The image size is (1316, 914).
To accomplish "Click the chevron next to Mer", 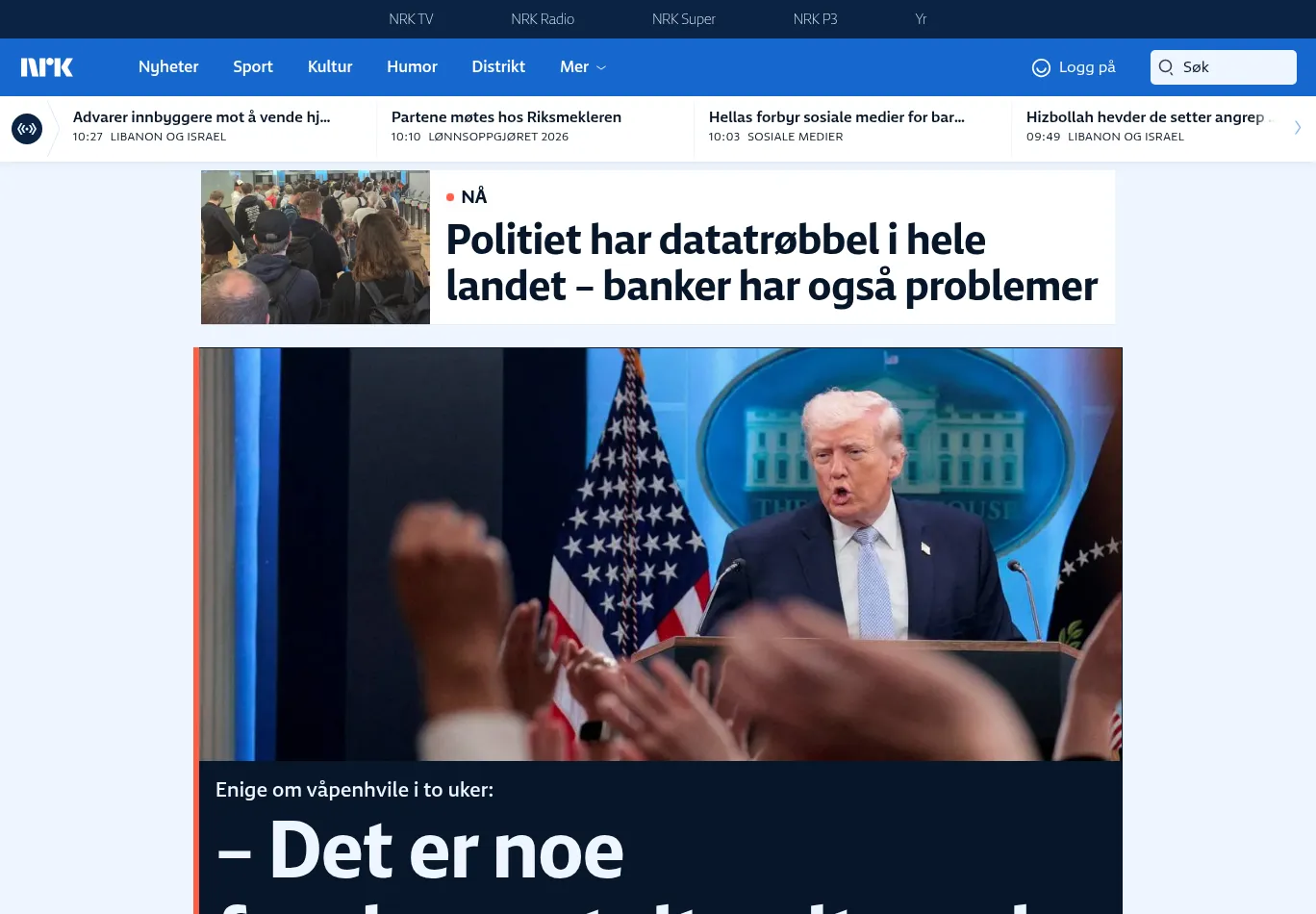I will tap(602, 67).
